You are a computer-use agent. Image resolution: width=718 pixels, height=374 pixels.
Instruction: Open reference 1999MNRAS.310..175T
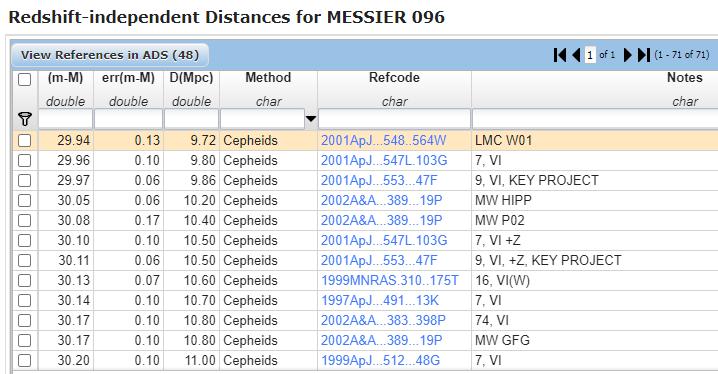click(390, 281)
